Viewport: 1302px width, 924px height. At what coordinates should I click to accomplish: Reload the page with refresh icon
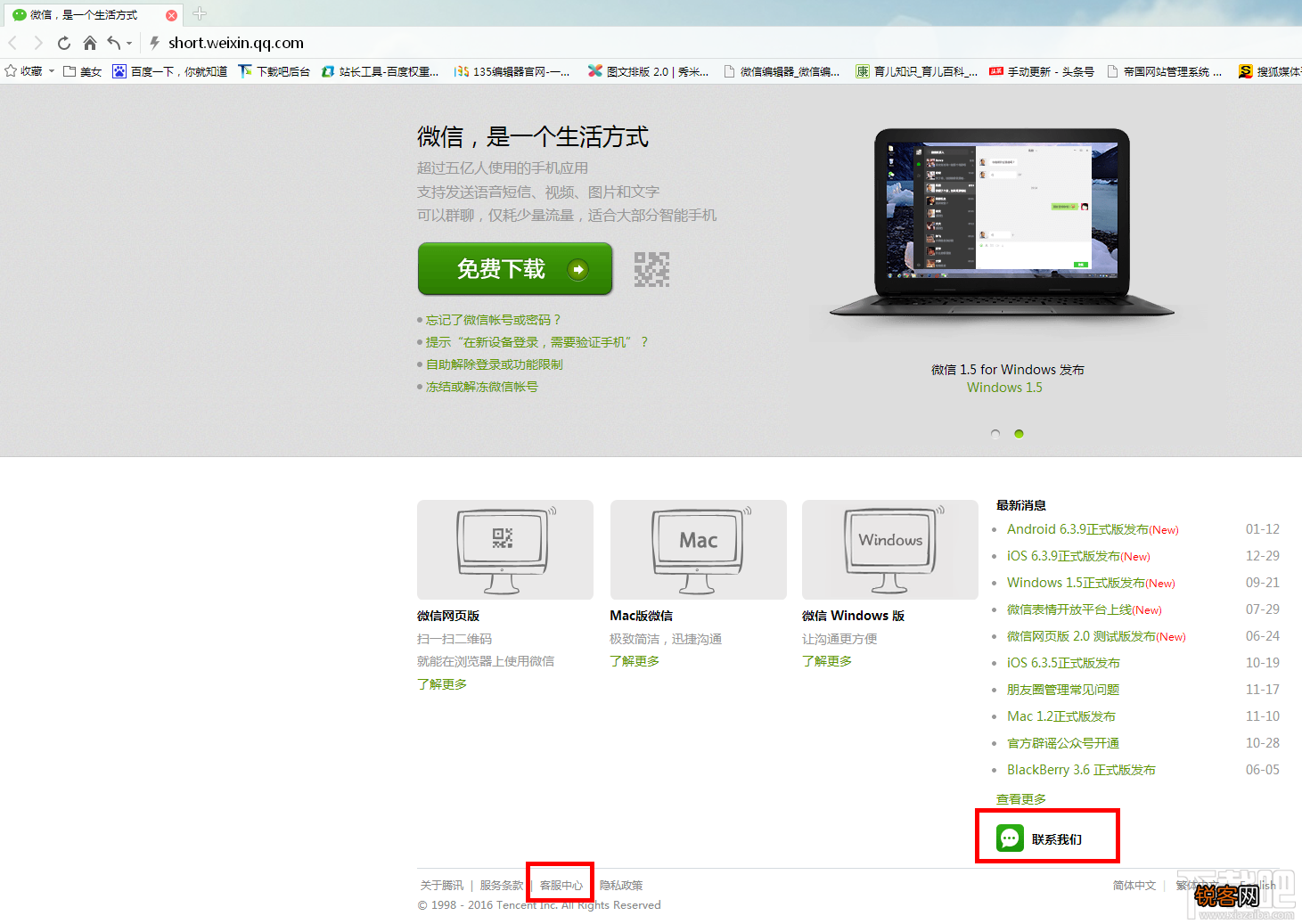point(63,43)
